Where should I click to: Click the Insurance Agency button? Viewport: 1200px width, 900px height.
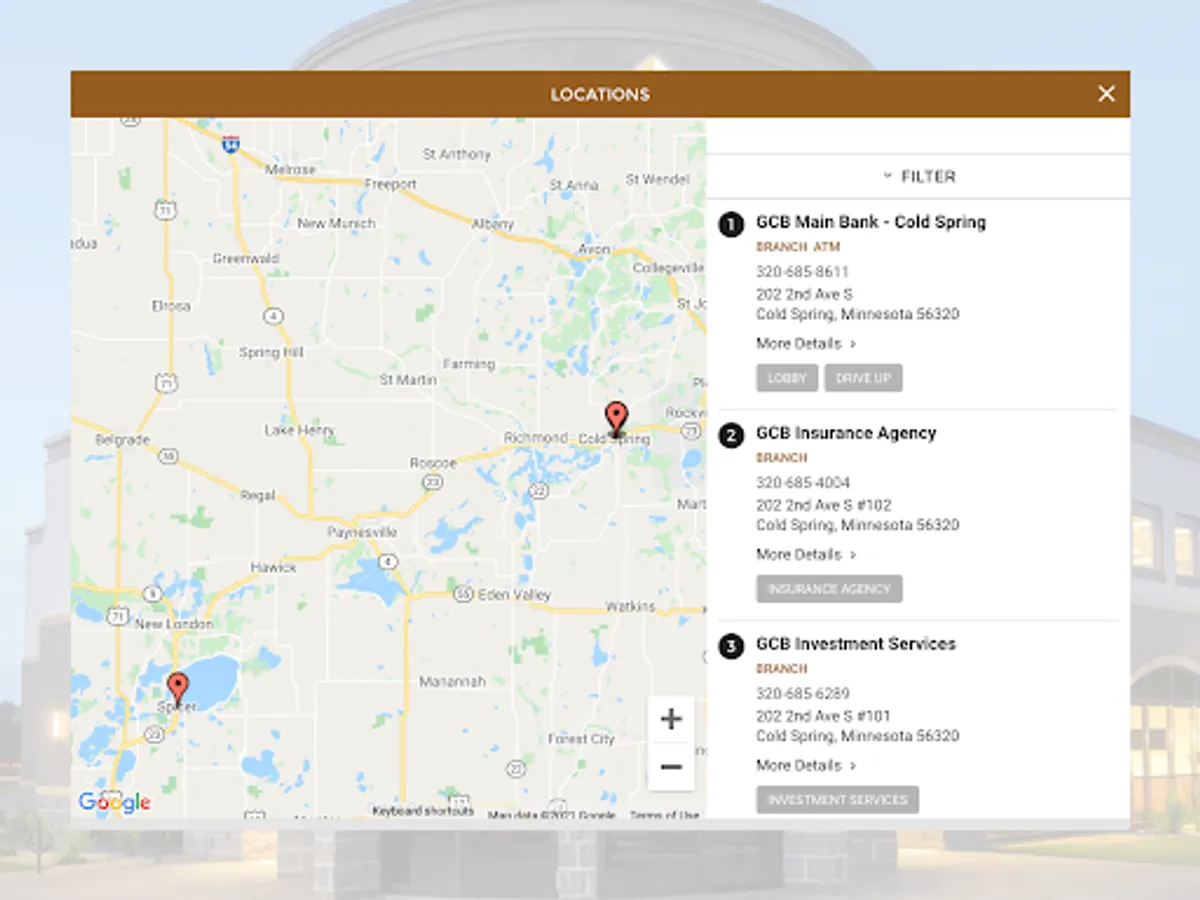click(x=829, y=589)
